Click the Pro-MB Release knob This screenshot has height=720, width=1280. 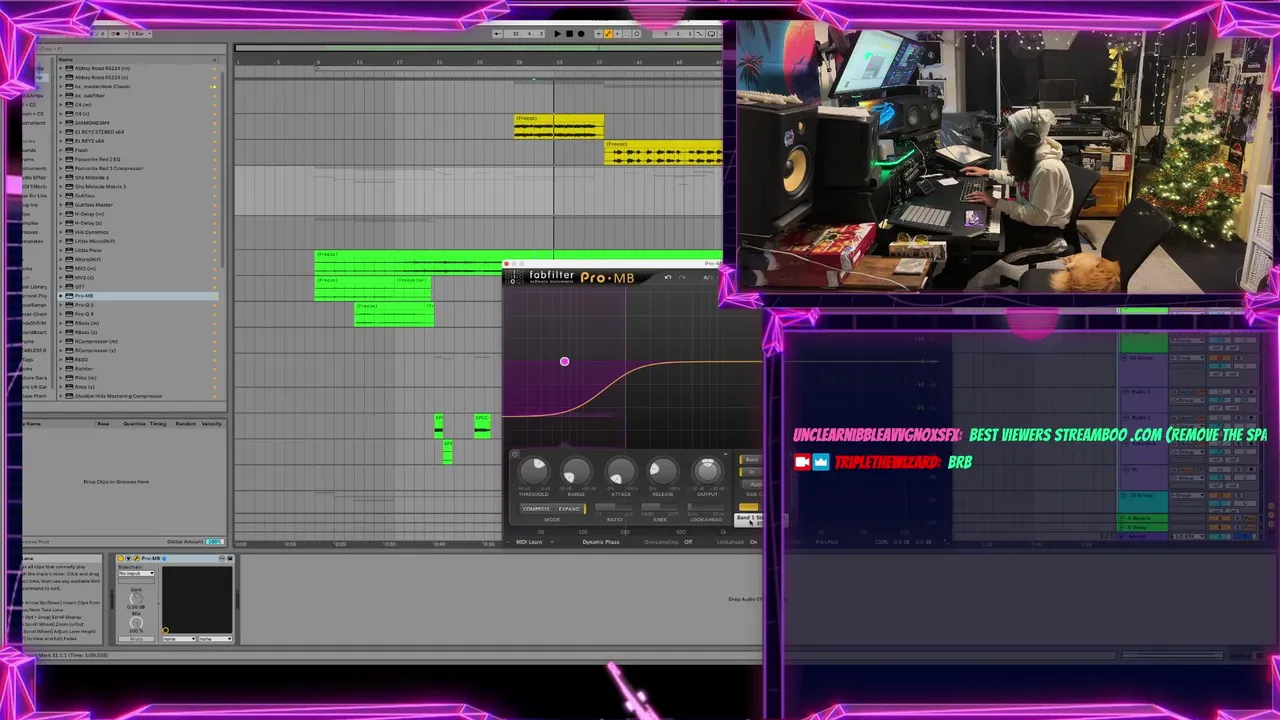pos(663,471)
